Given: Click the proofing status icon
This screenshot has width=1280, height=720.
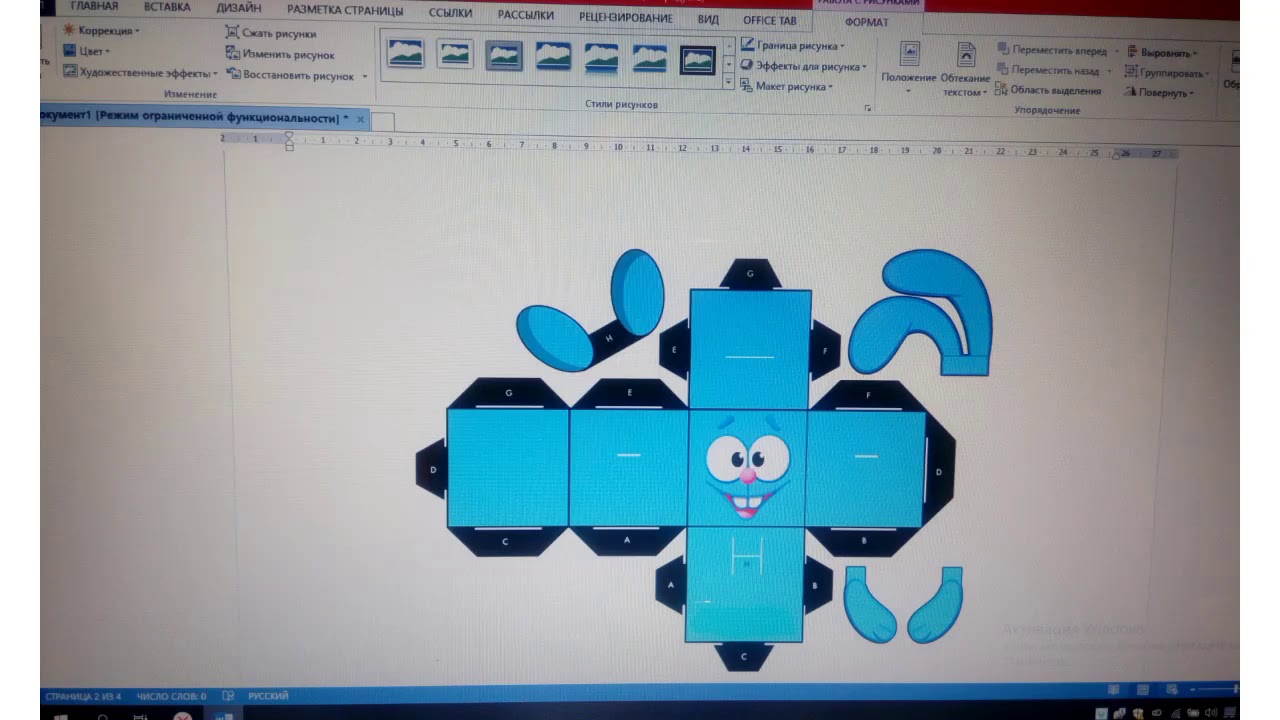Looking at the screenshot, I should tap(228, 695).
